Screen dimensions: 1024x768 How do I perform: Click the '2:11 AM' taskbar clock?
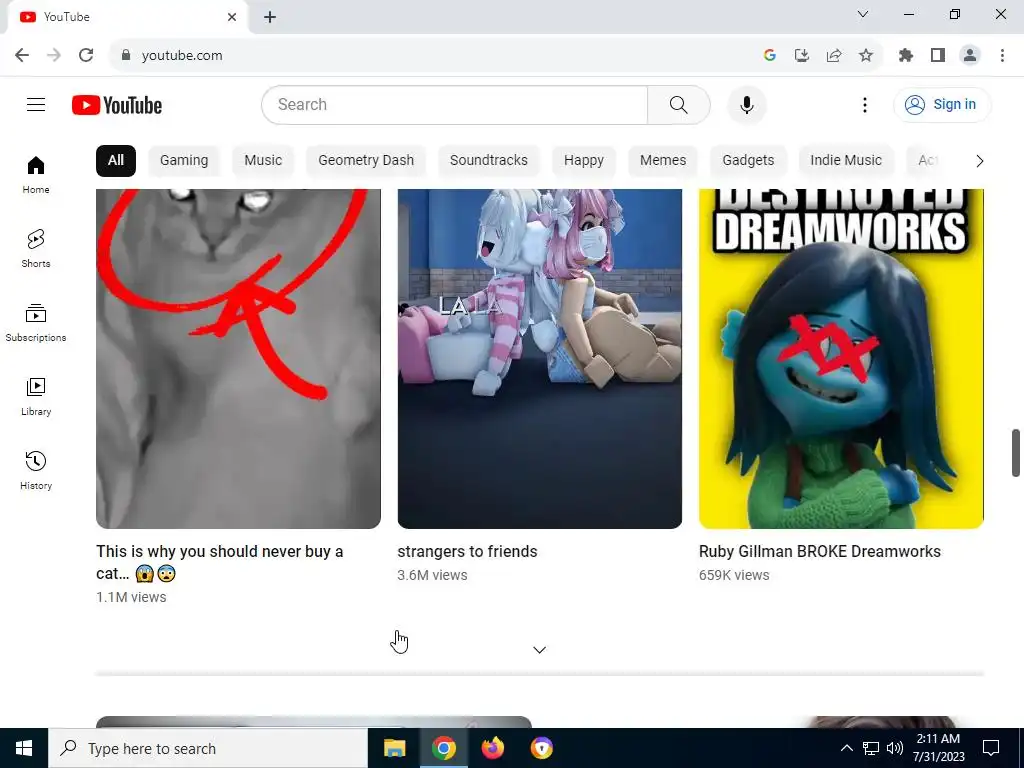938,739
